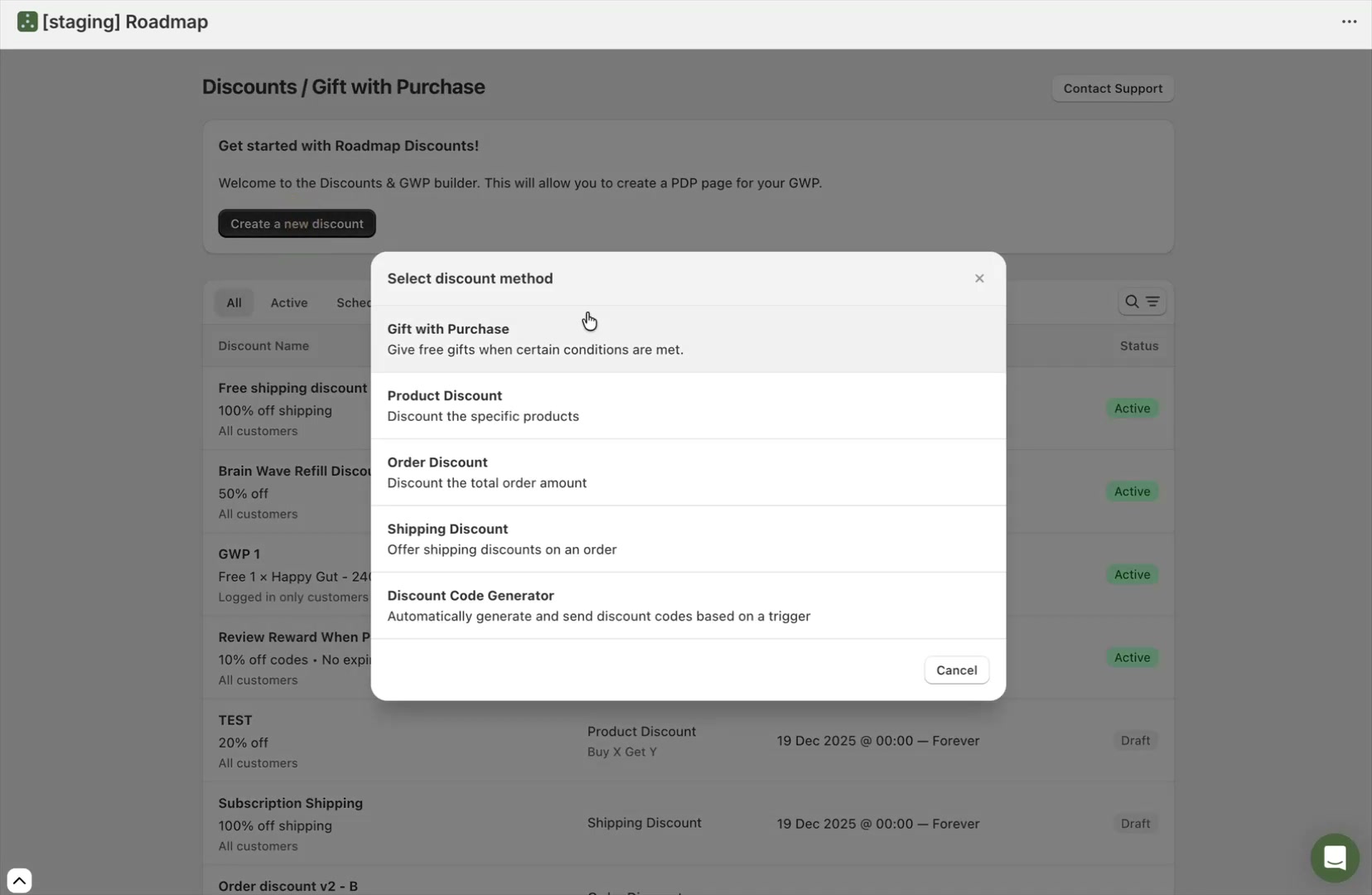This screenshot has height=895, width=1372.
Task: Click the Discount Name column header
Action: (263, 346)
